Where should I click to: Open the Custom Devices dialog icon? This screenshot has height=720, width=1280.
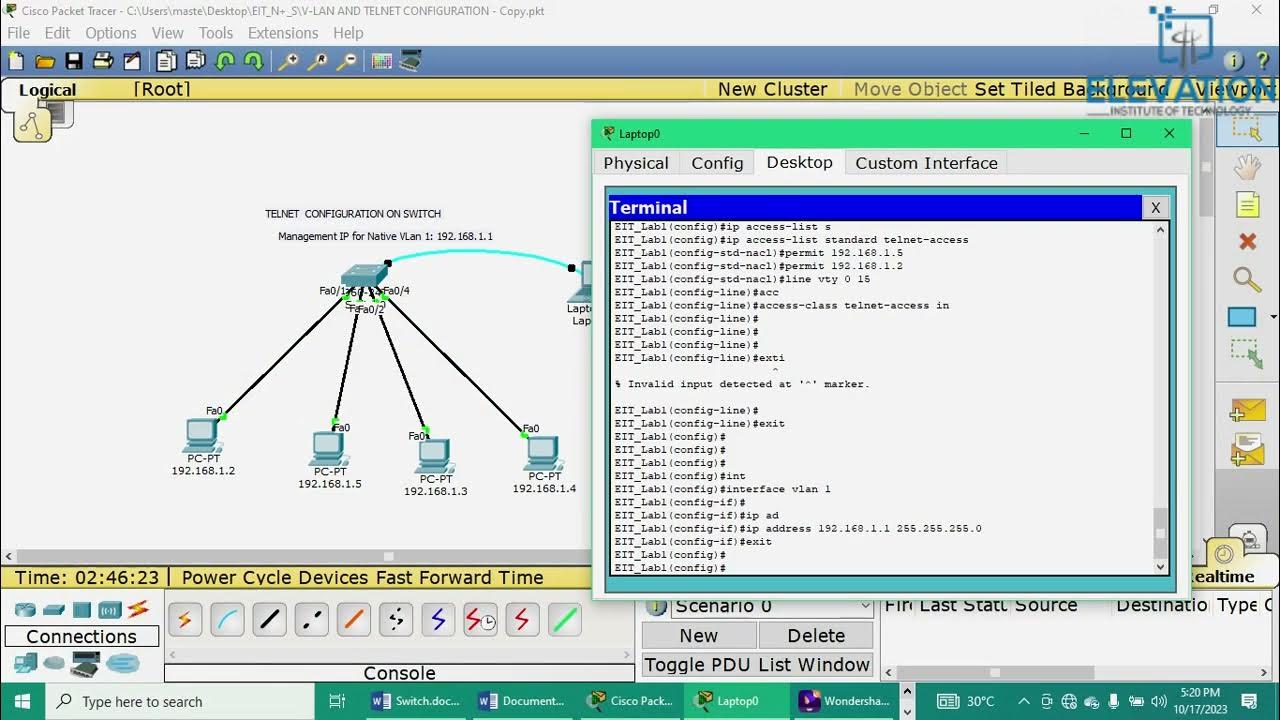point(410,61)
